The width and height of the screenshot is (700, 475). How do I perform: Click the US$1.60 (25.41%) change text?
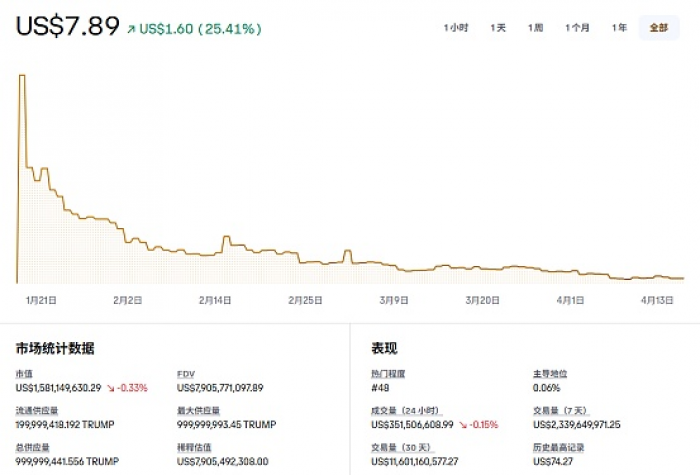pos(200,29)
